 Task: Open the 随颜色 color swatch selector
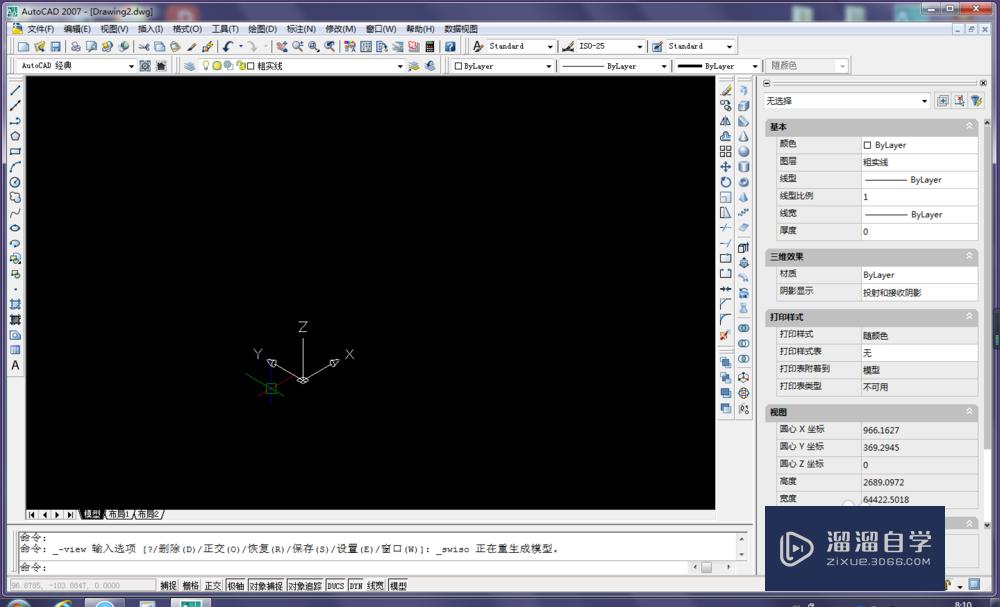point(806,65)
